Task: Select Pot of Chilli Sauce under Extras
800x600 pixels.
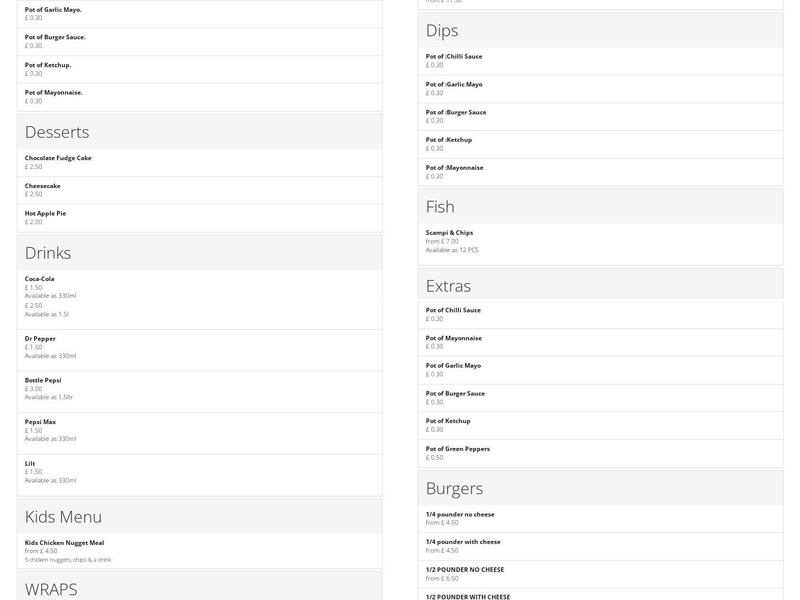Action: [453, 310]
